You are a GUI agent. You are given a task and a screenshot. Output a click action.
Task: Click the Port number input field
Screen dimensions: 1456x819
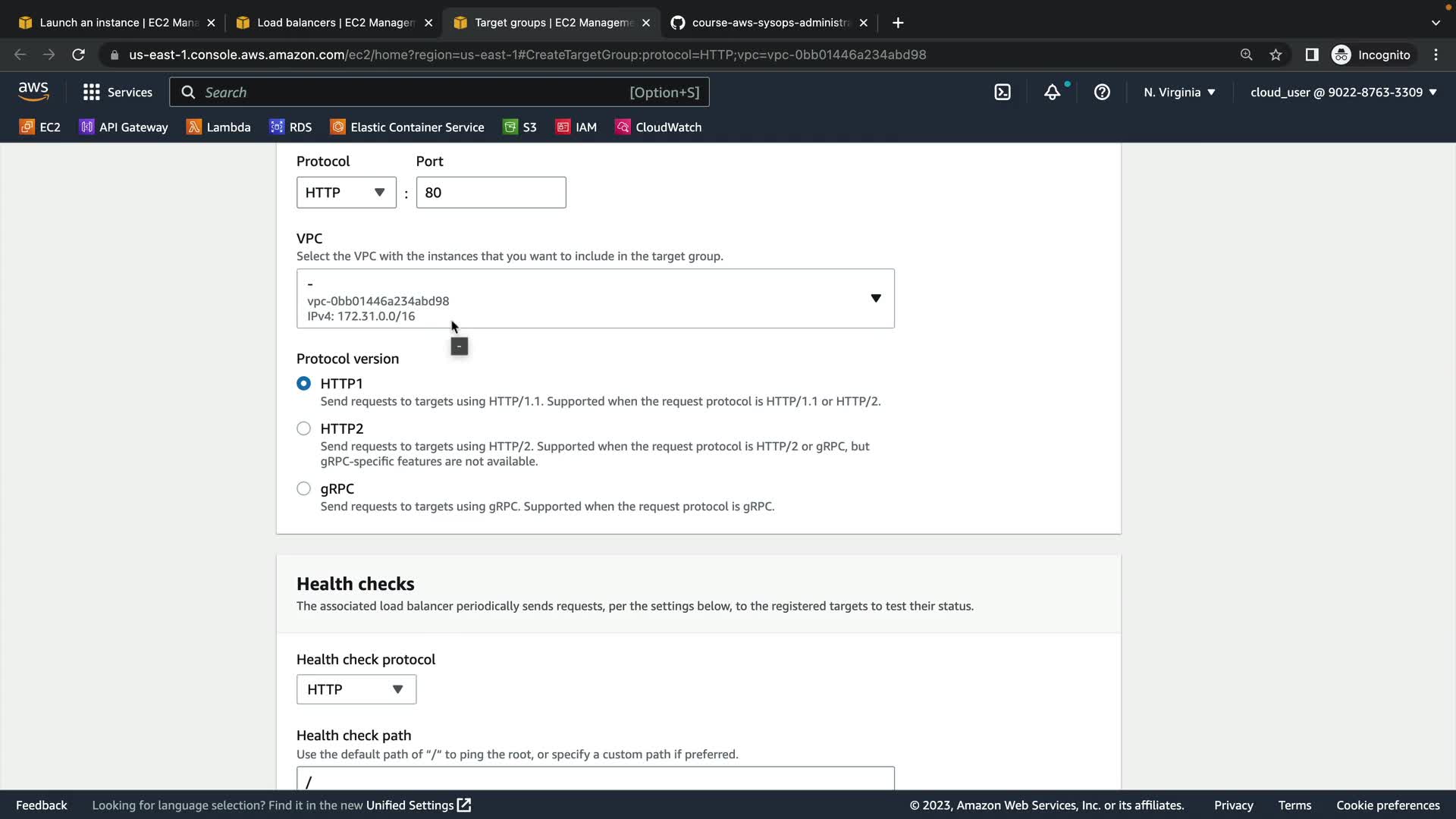[491, 193]
